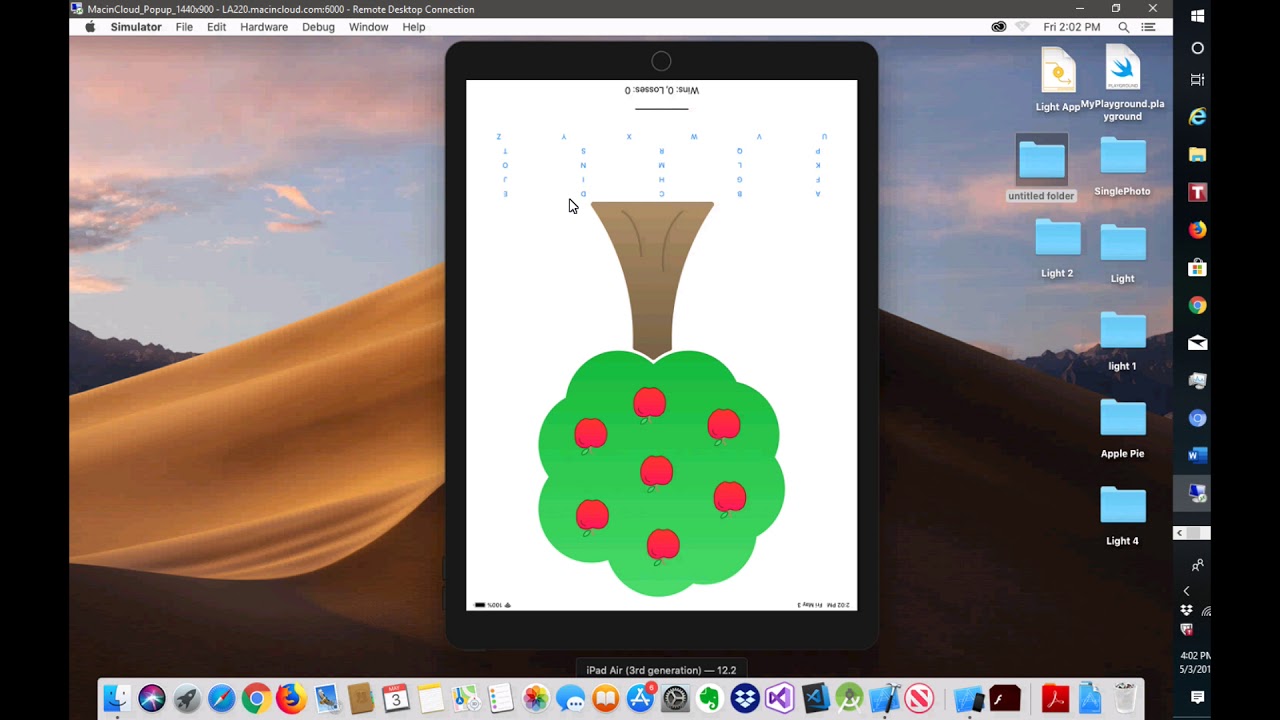Tap the letter U button

(x=824, y=137)
